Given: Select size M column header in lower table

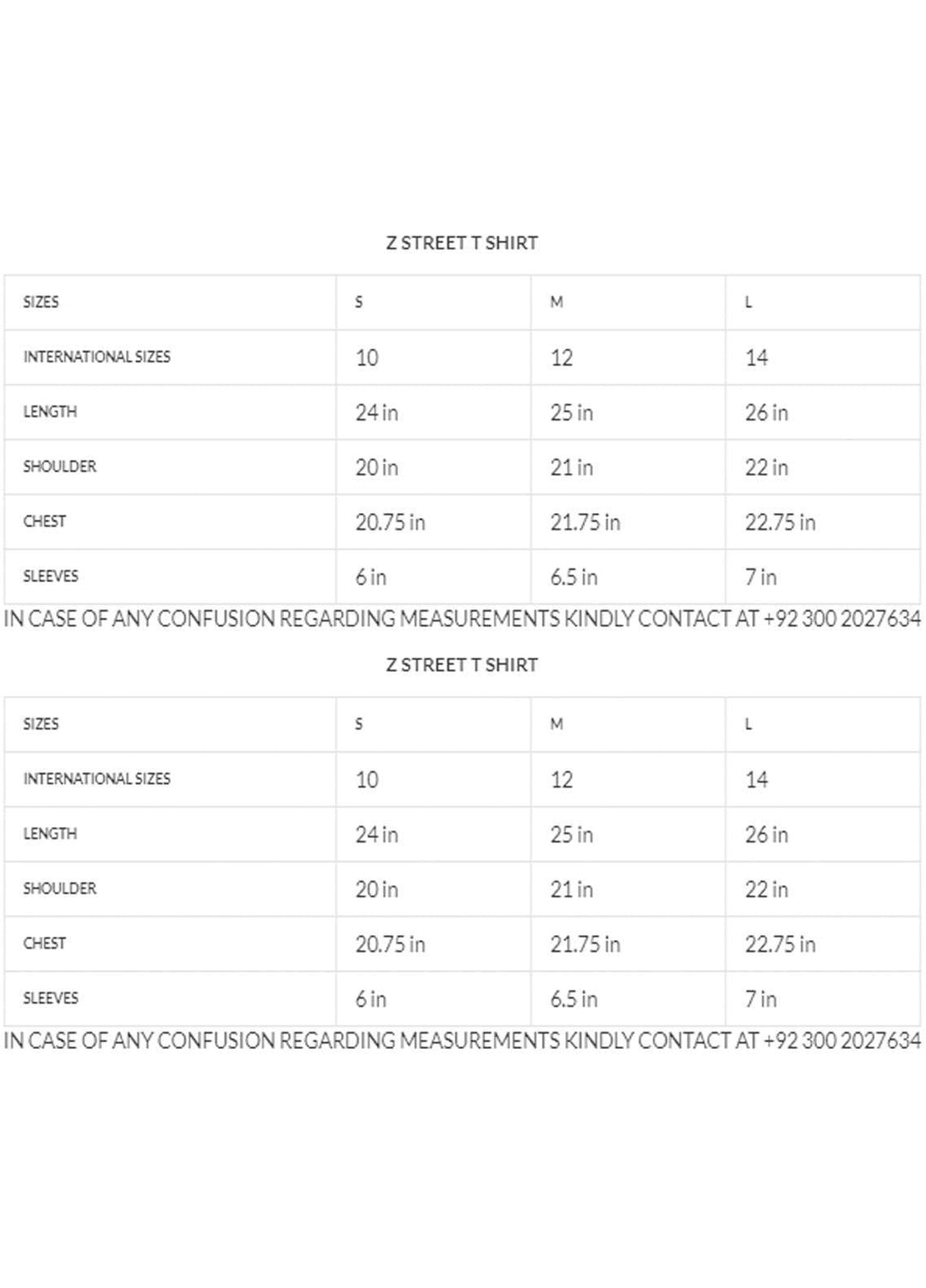Looking at the screenshot, I should point(556,724).
